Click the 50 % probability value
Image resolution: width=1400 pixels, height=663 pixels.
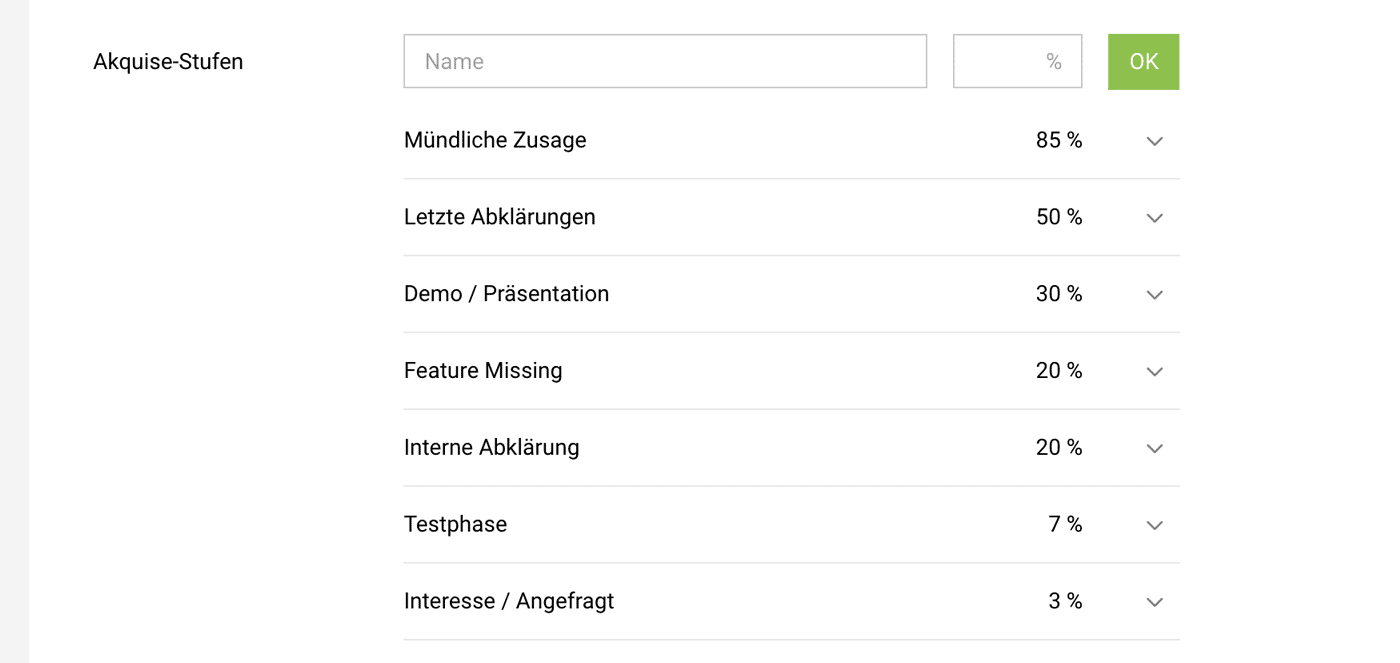[1059, 217]
